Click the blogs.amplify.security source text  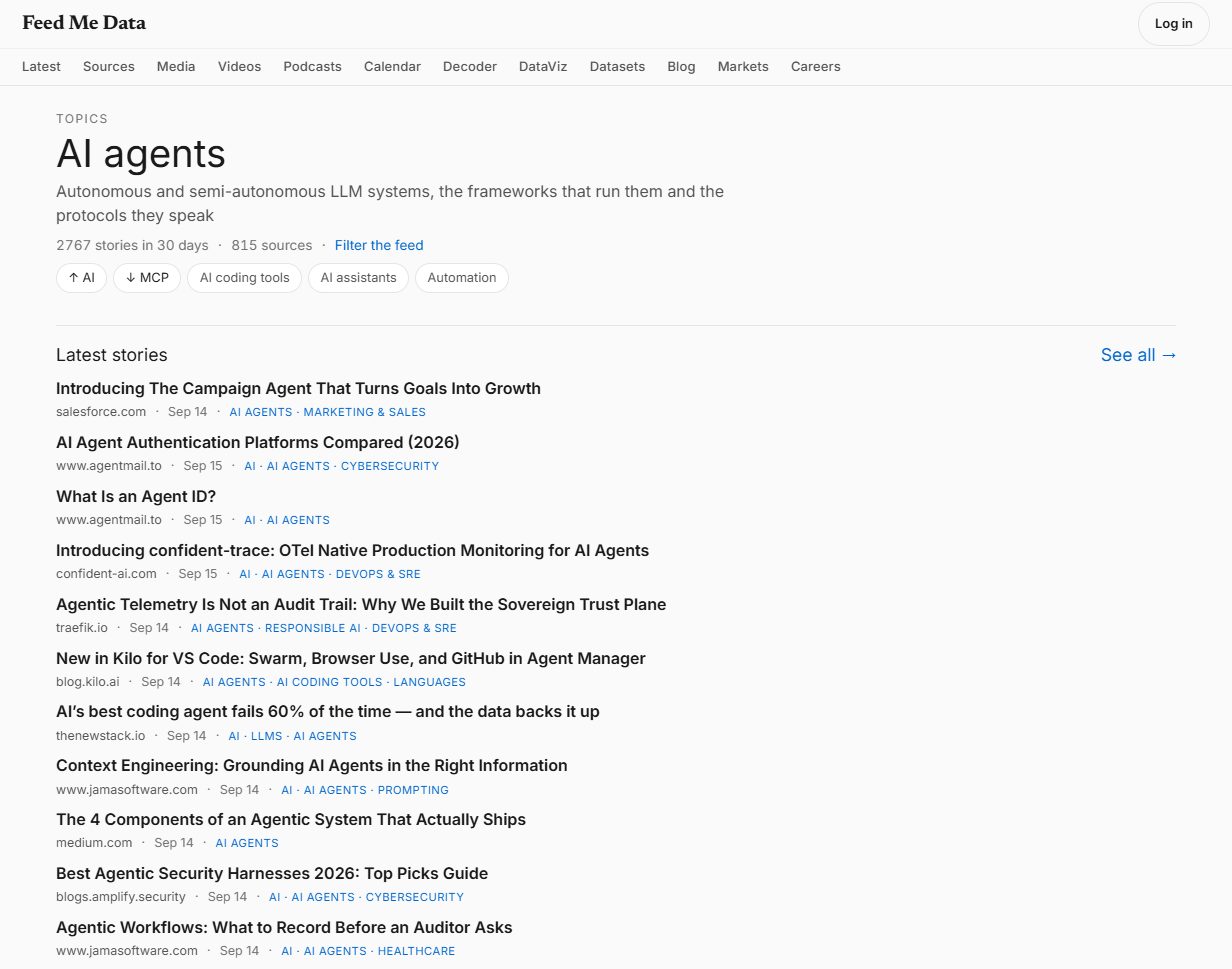pyautogui.click(x=121, y=897)
